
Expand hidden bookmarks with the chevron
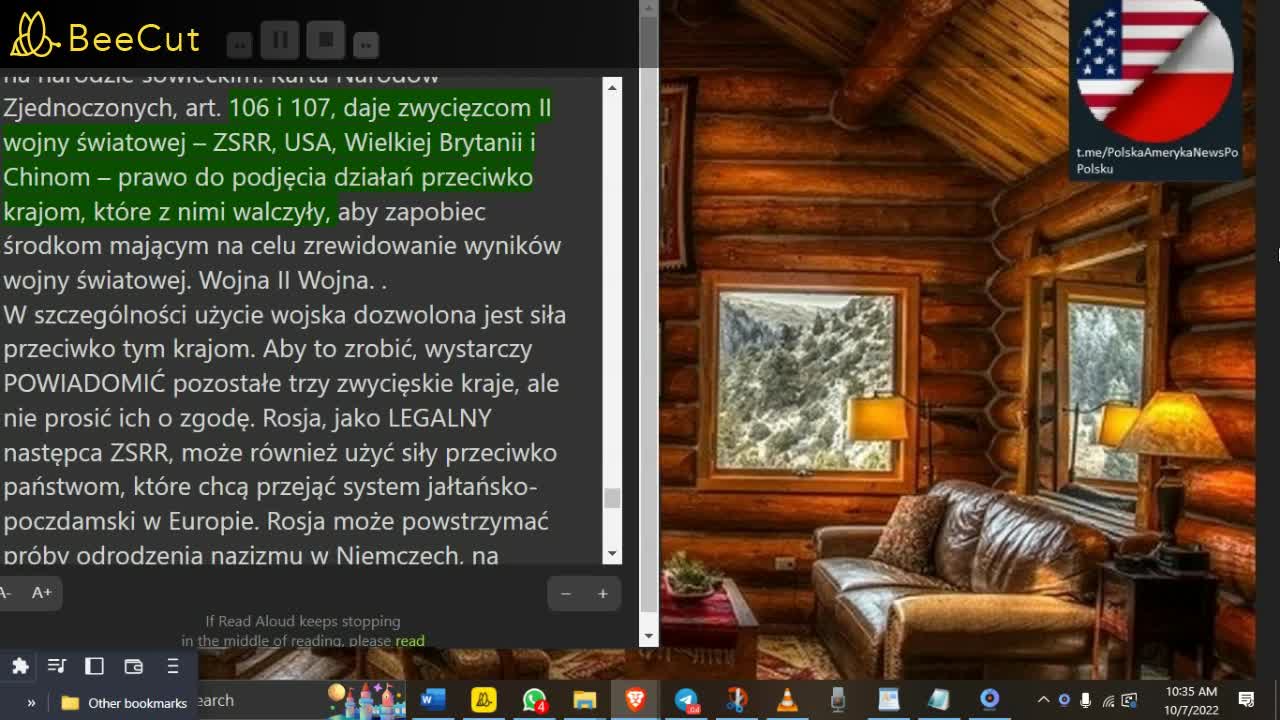pos(31,703)
